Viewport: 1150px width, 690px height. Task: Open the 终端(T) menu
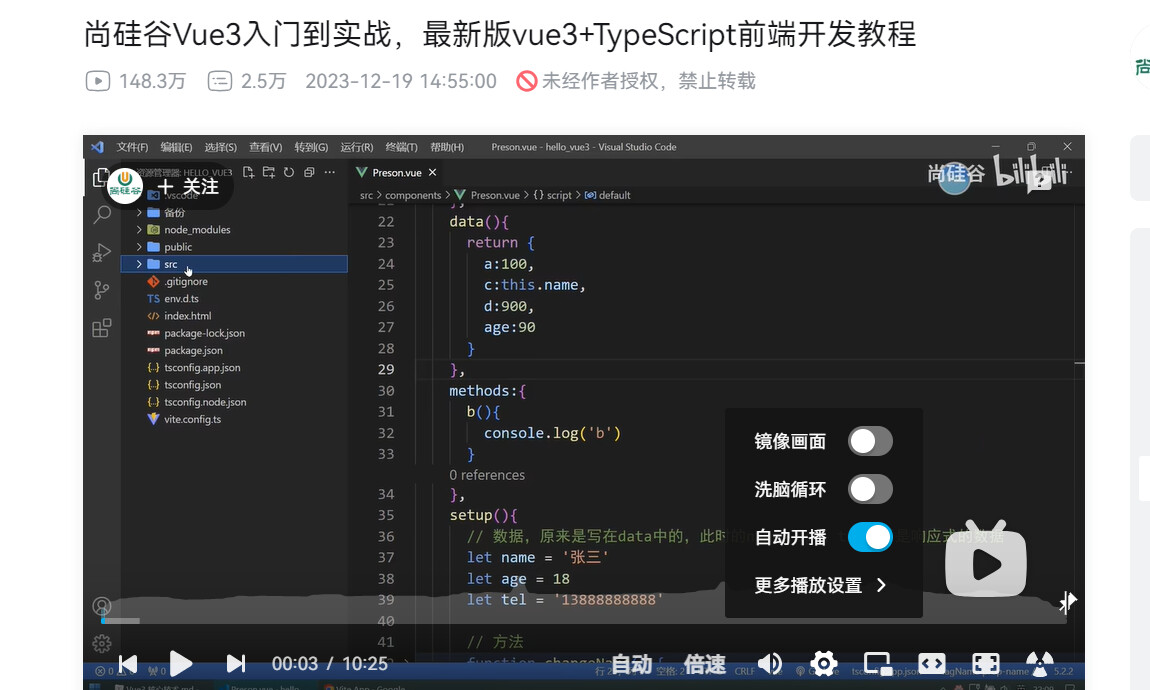click(401, 147)
